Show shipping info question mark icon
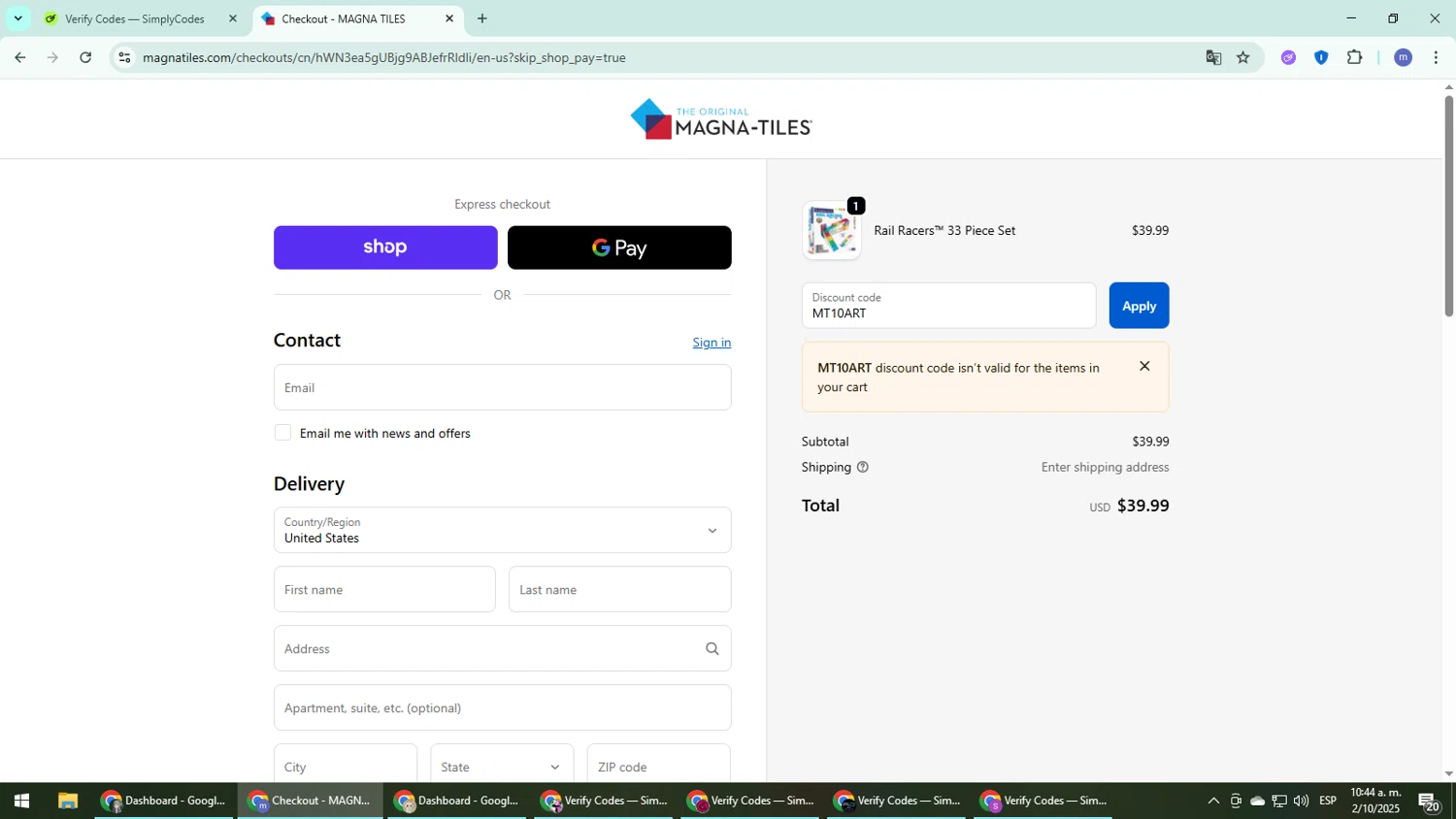Viewport: 1456px width, 819px height. click(x=863, y=467)
